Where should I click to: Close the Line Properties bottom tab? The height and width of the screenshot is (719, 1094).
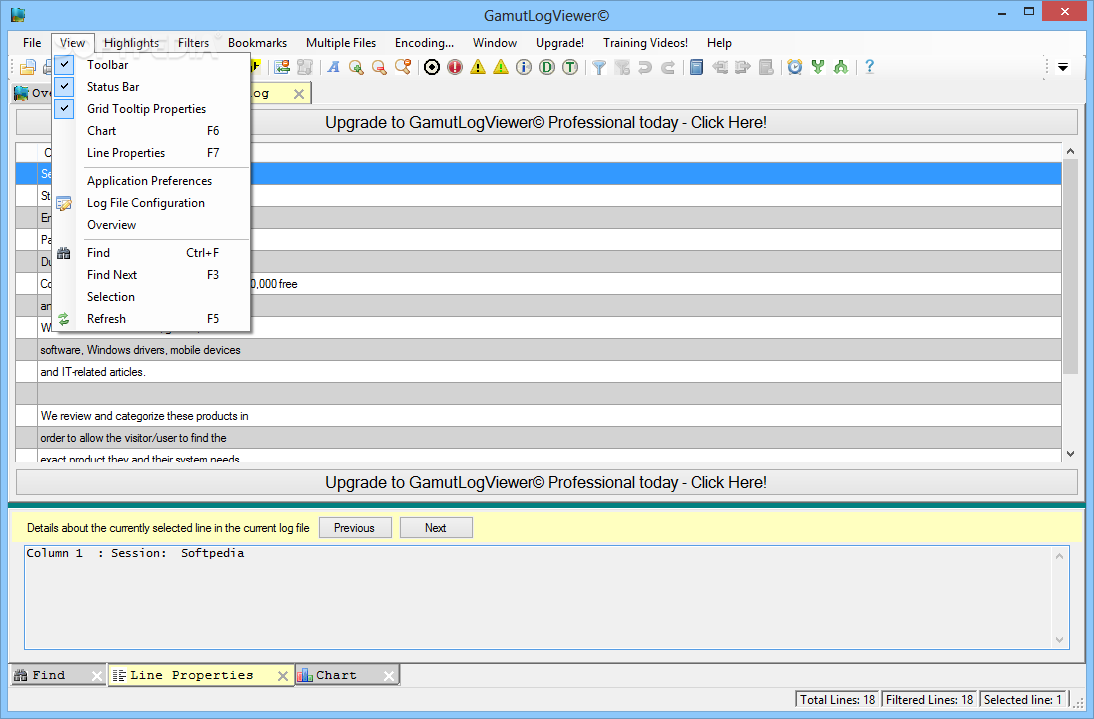[x=283, y=676]
